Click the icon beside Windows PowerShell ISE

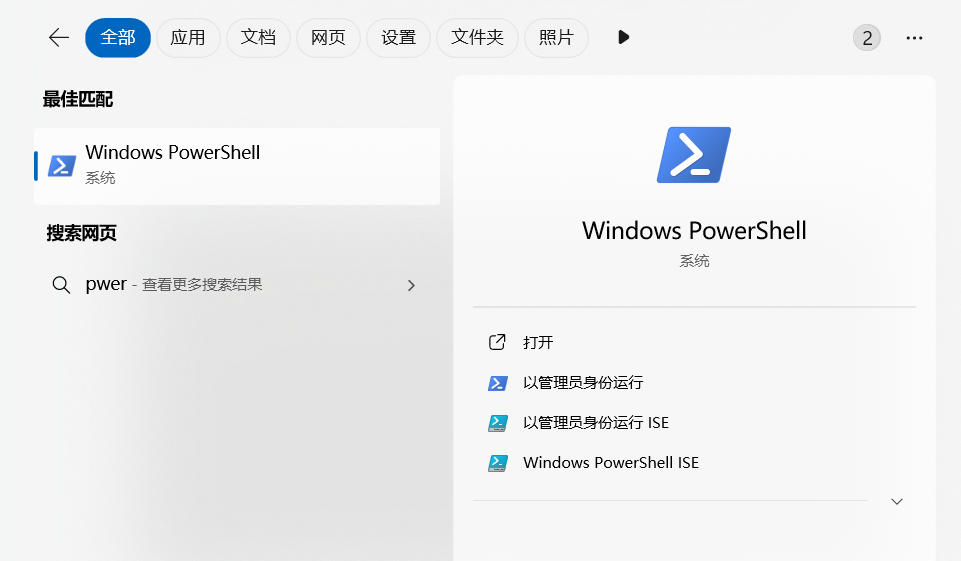pos(497,463)
